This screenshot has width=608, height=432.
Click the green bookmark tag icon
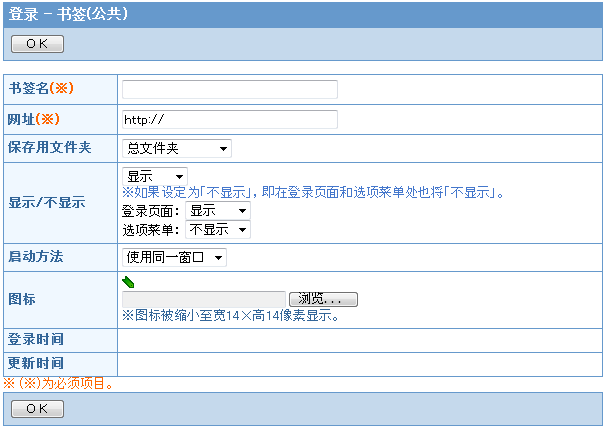click(128, 282)
